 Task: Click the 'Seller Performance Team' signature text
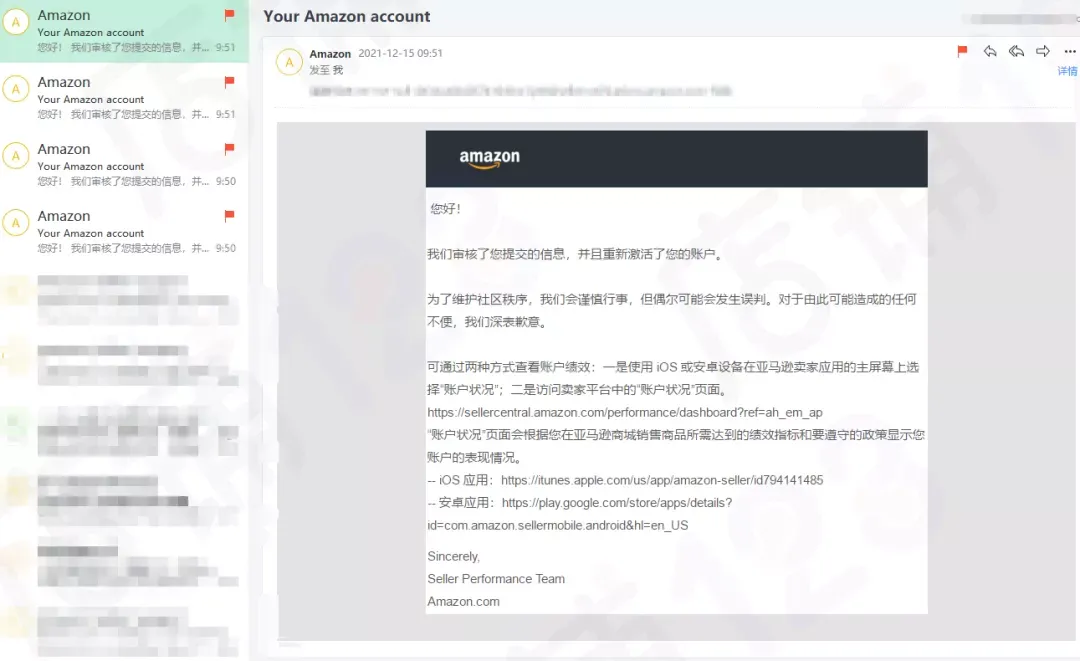click(x=496, y=579)
